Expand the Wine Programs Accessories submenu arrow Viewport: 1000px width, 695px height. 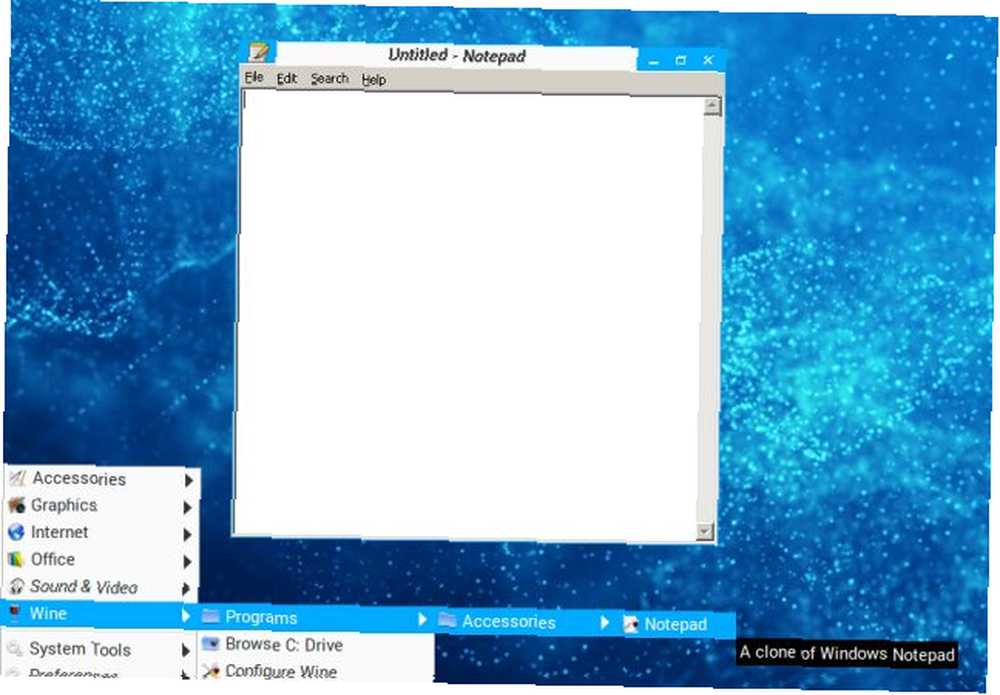tap(605, 622)
